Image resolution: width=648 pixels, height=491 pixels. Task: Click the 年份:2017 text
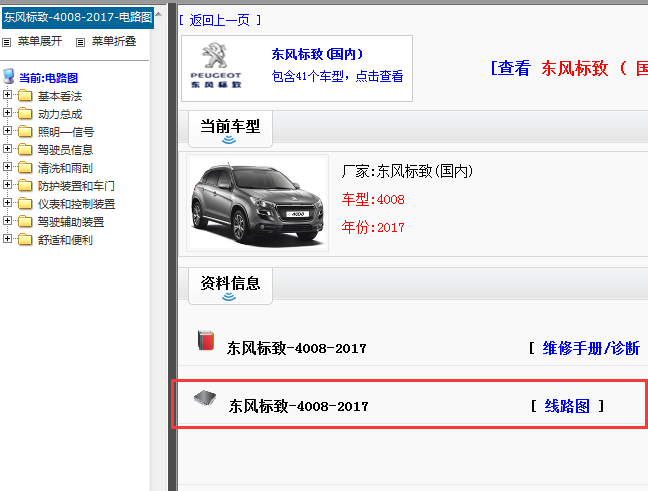pos(373,227)
